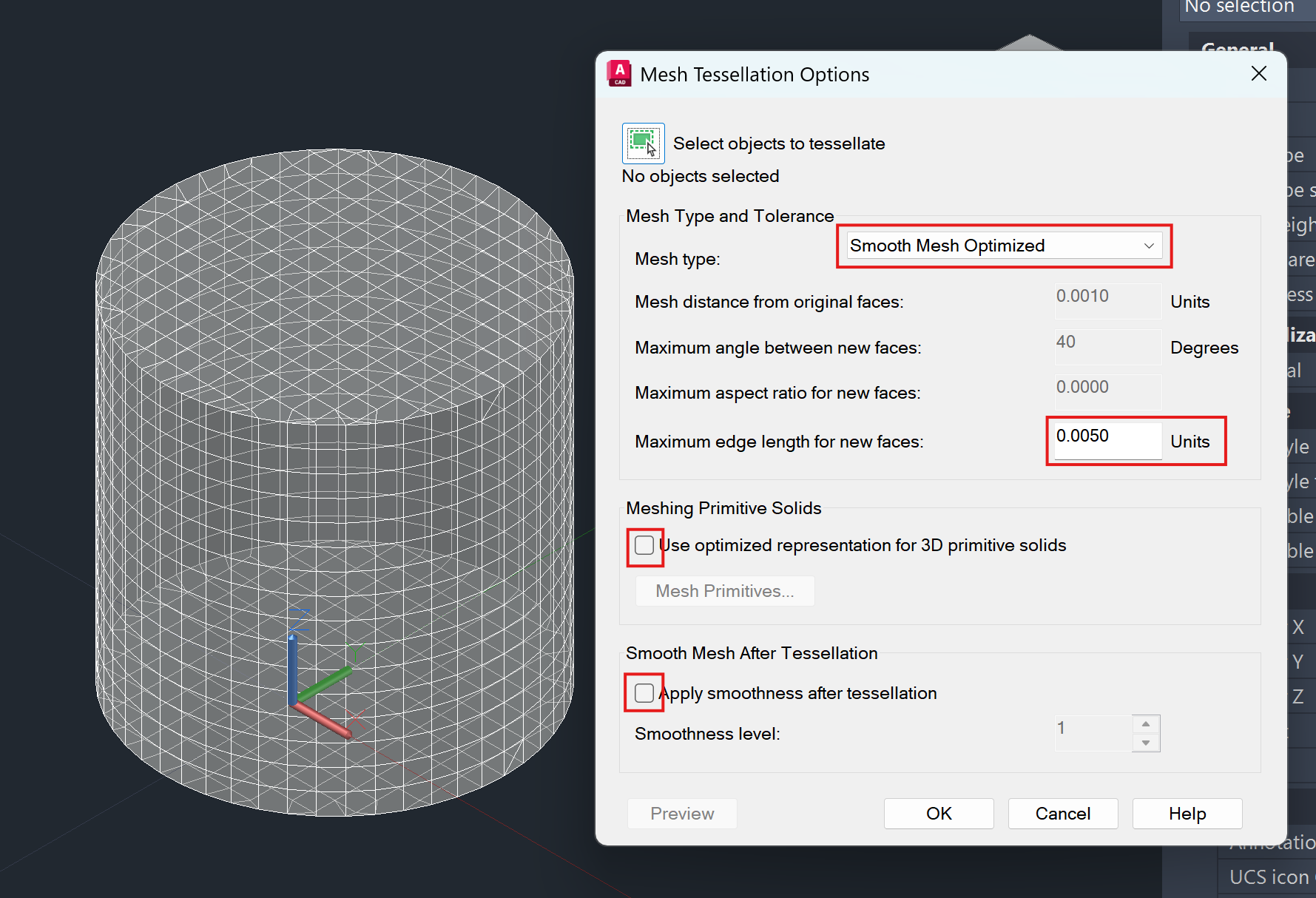Click the Preview button

coord(682,814)
